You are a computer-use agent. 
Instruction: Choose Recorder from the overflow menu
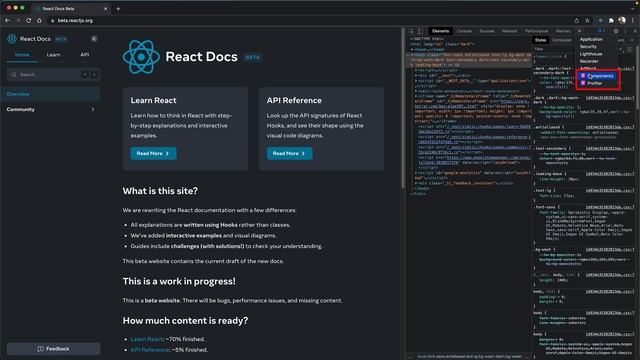589,61
